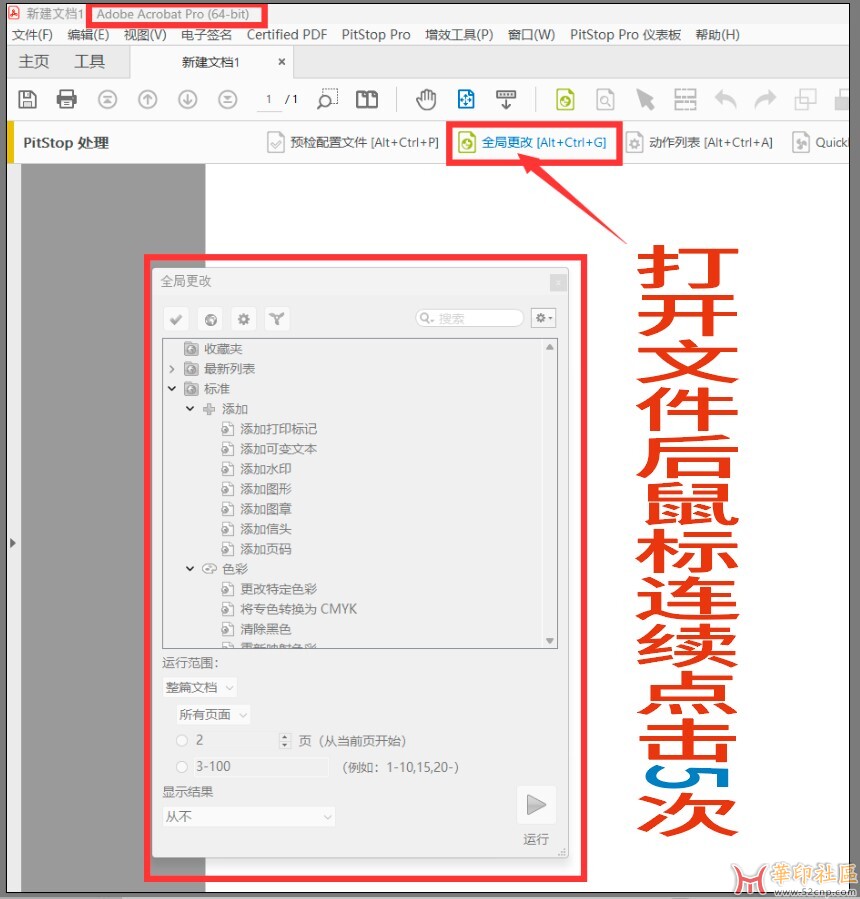This screenshot has height=899, width=860.
Task: Open the 整篇文档 run range dropdown
Action: 200,688
